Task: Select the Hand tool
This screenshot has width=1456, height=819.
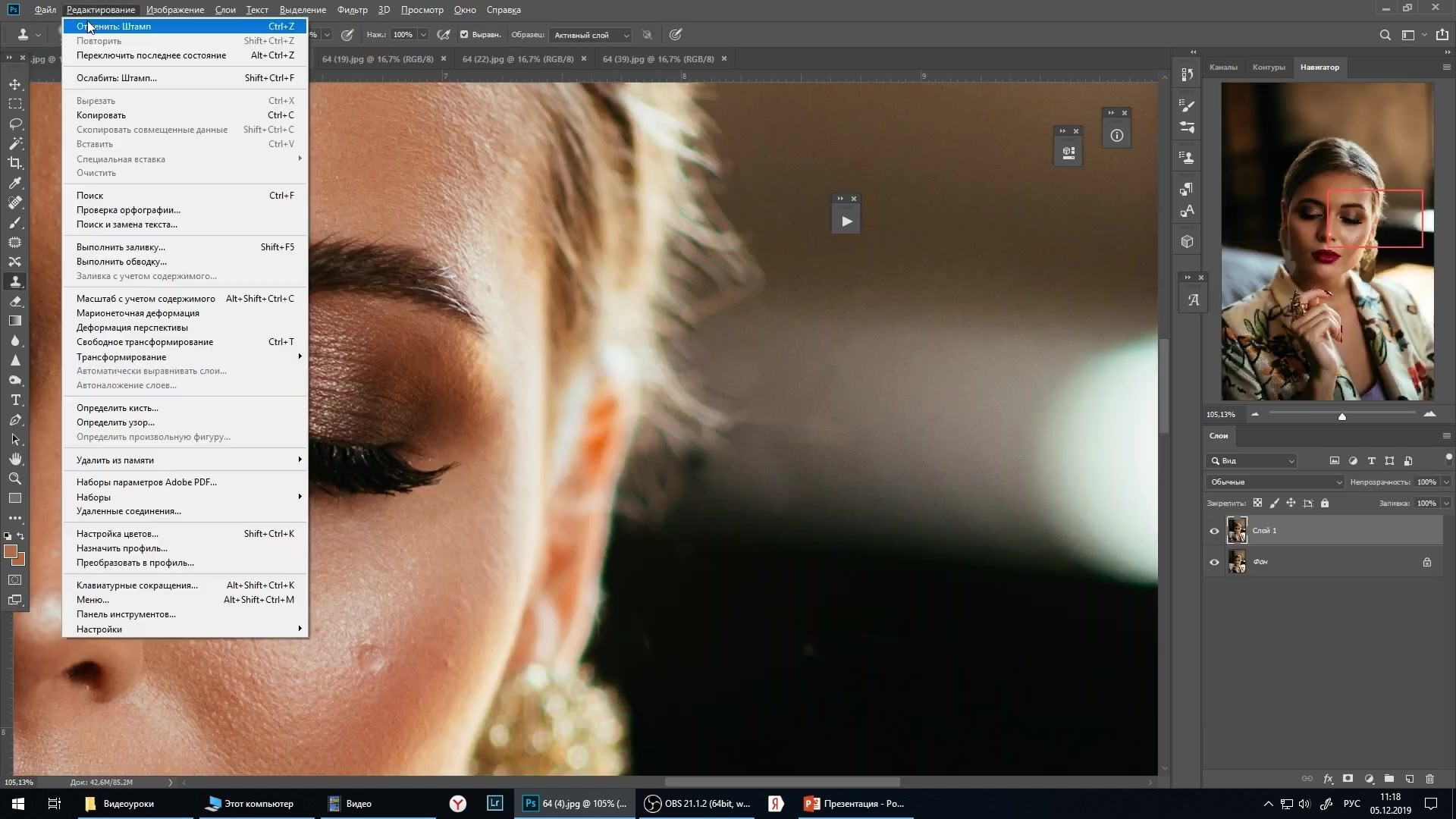Action: coord(15,459)
